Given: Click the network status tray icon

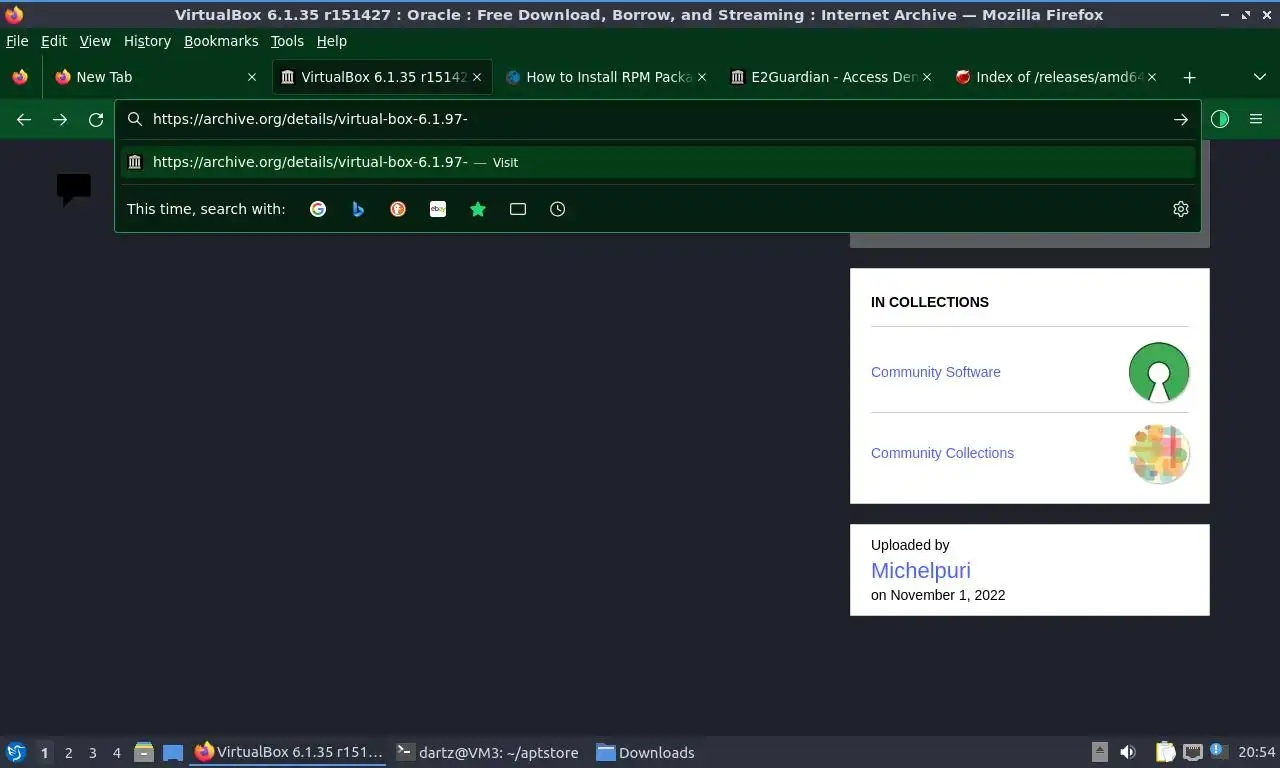Looking at the screenshot, I should point(1193,752).
